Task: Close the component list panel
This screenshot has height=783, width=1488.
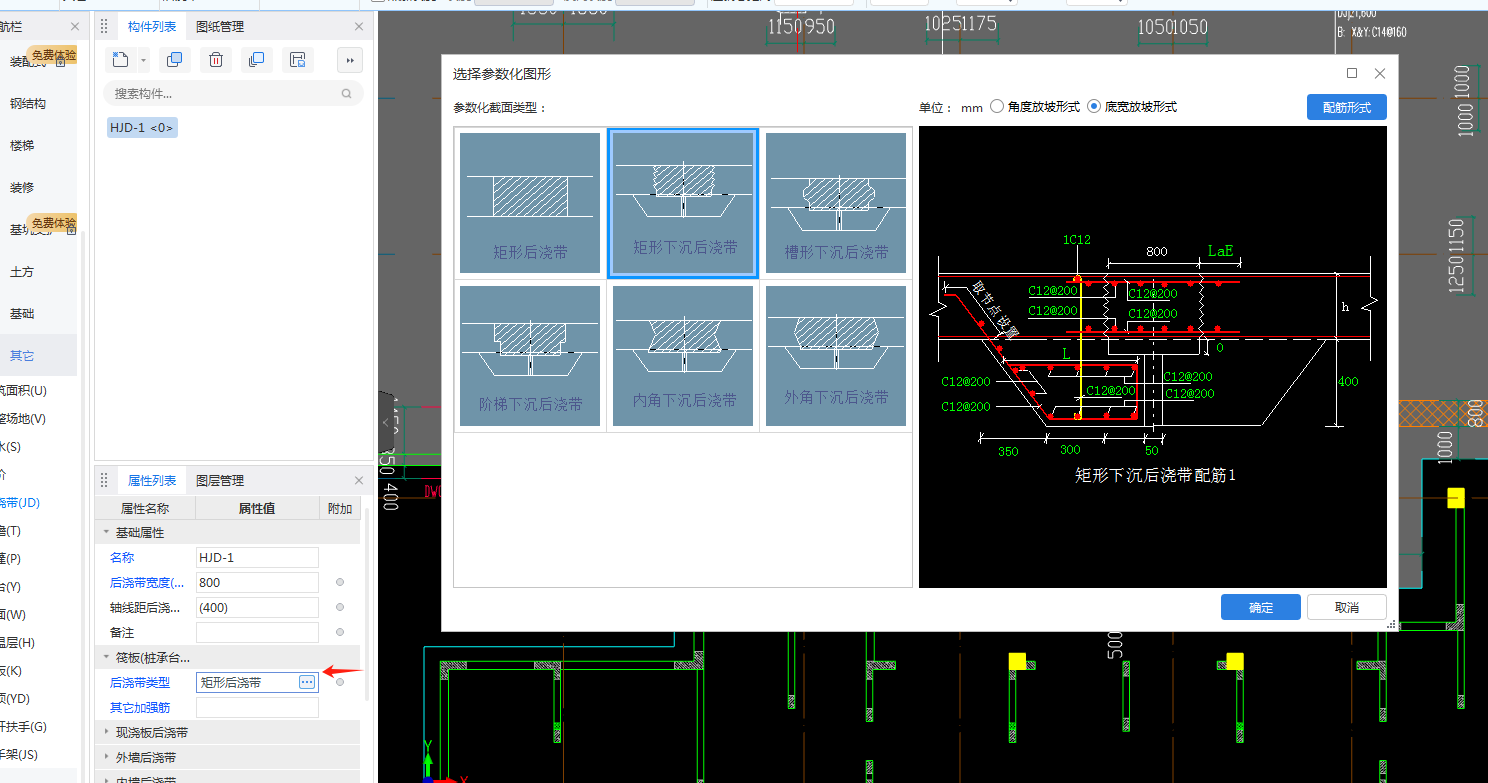Action: coord(359,27)
